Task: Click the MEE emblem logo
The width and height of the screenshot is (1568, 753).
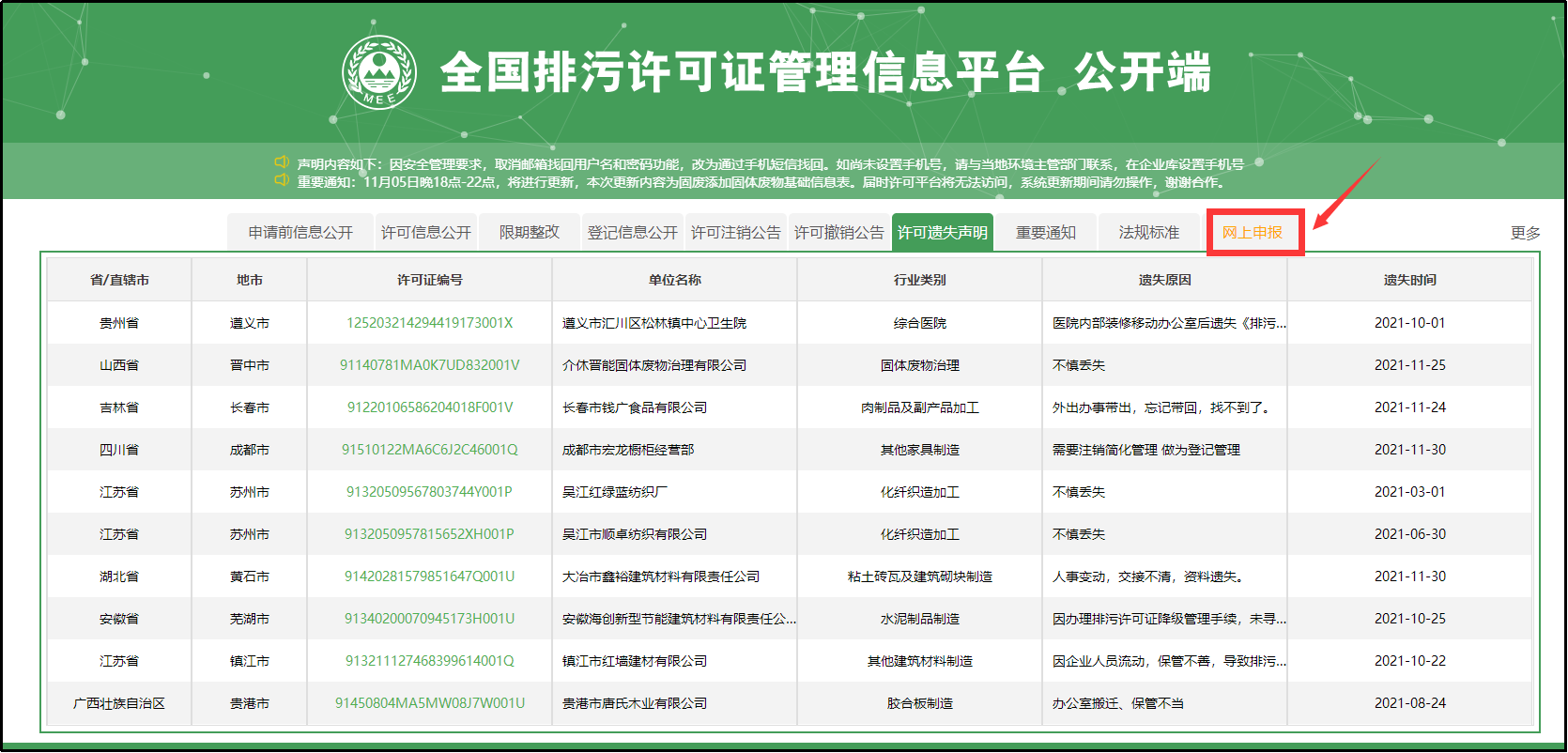Action: pyautogui.click(x=379, y=72)
